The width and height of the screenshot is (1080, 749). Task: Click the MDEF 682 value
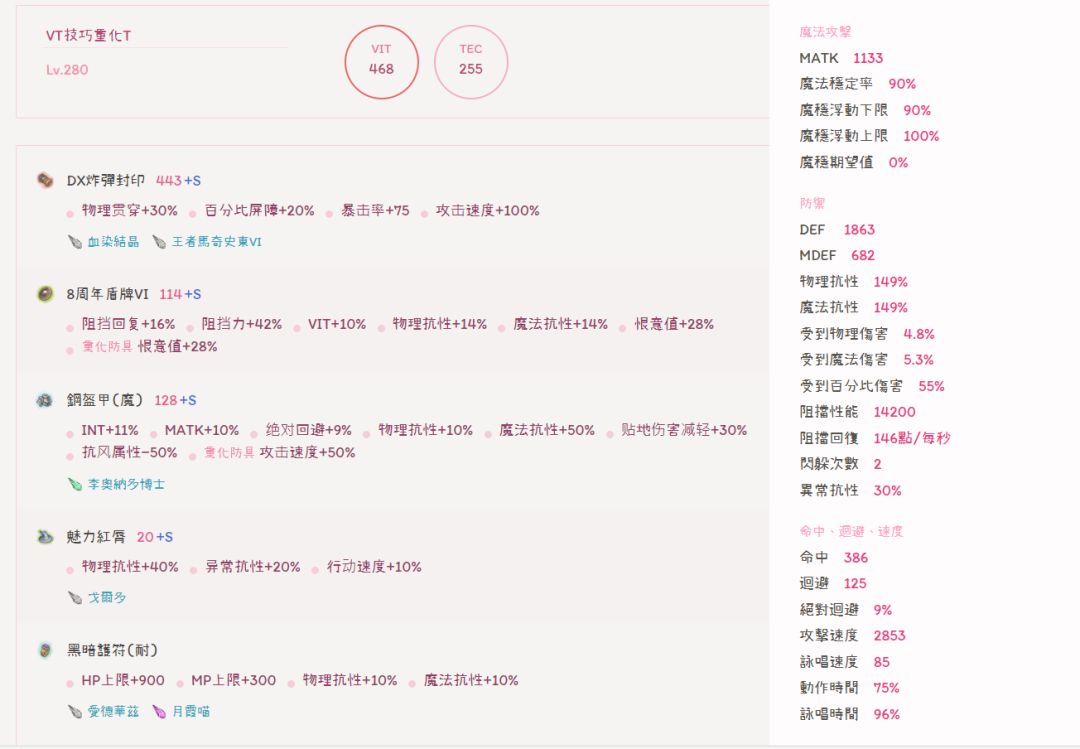click(863, 256)
